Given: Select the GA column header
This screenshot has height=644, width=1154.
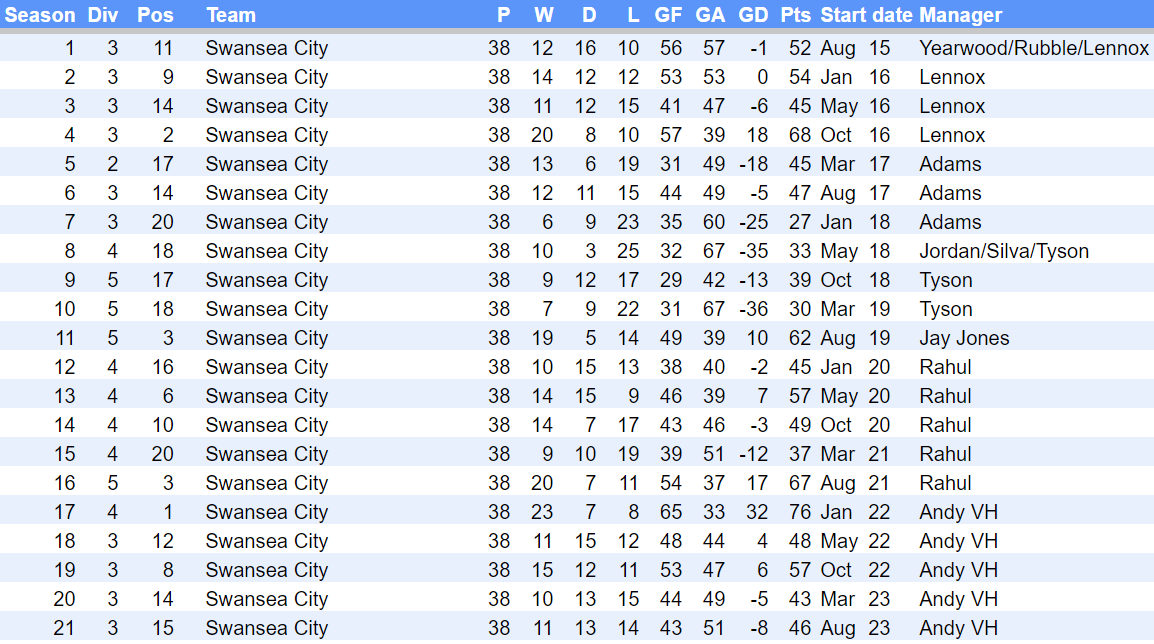Looking at the screenshot, I should [710, 15].
